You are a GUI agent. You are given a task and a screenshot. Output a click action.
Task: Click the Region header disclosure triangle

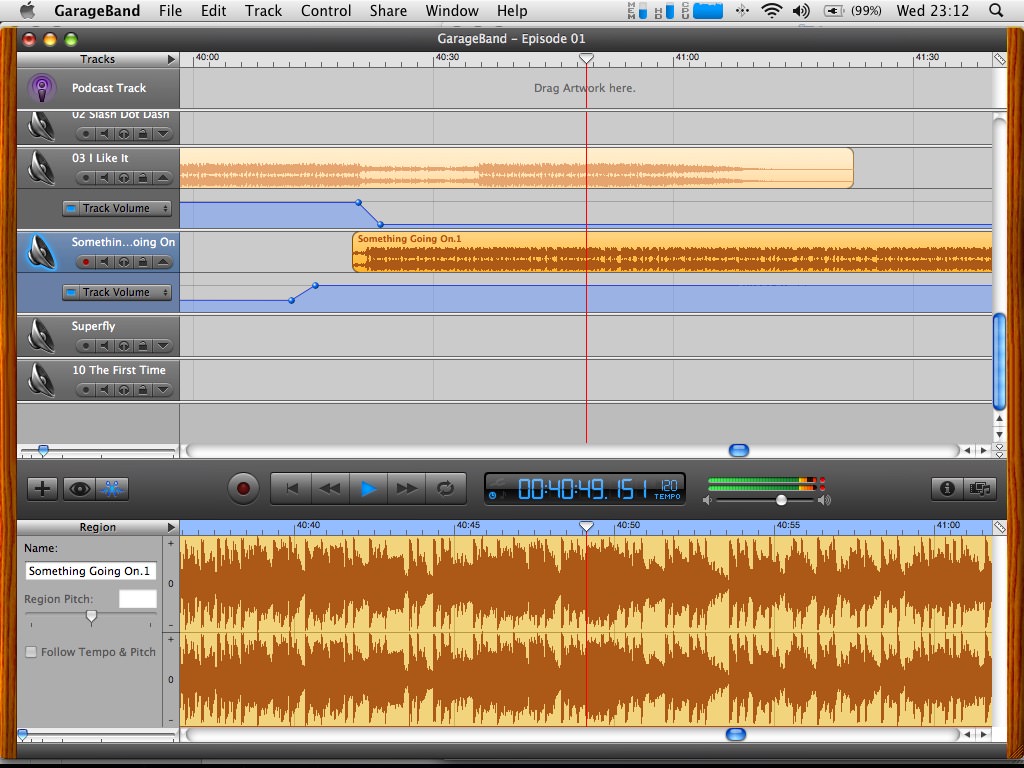[x=171, y=527]
